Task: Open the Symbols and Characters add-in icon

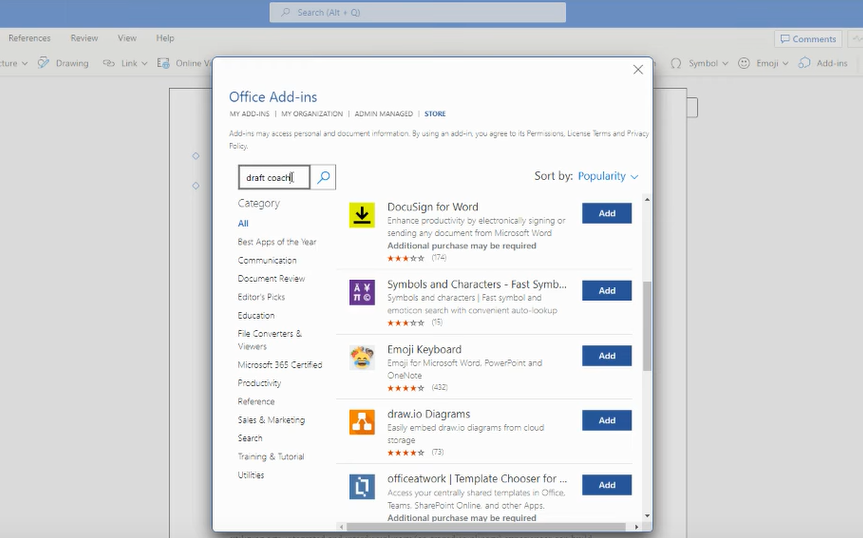Action: point(362,292)
